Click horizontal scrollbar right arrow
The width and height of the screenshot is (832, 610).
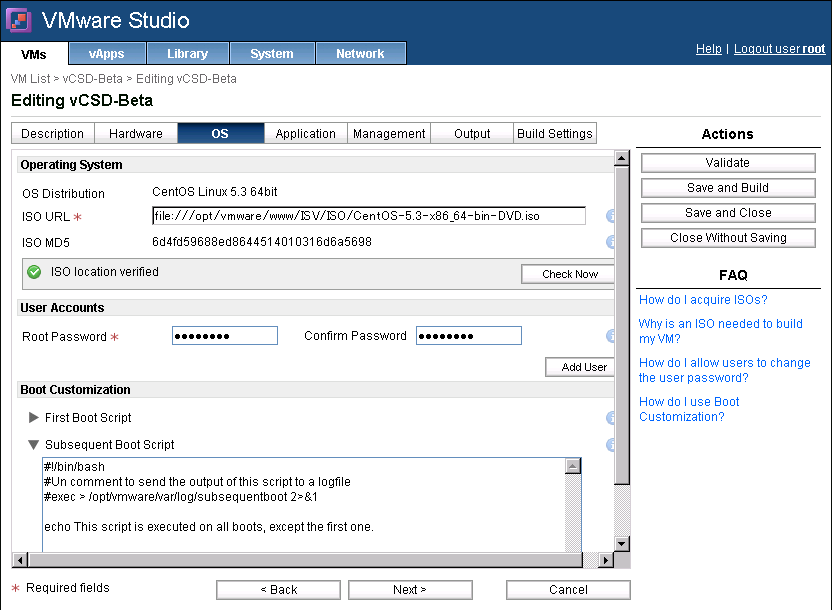pos(606,560)
